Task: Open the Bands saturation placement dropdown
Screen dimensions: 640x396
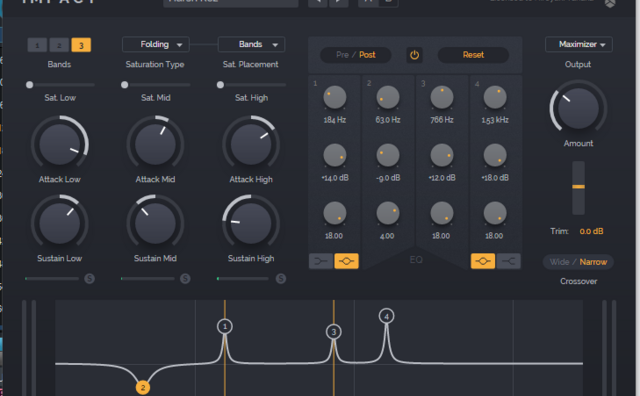Action: point(251,44)
